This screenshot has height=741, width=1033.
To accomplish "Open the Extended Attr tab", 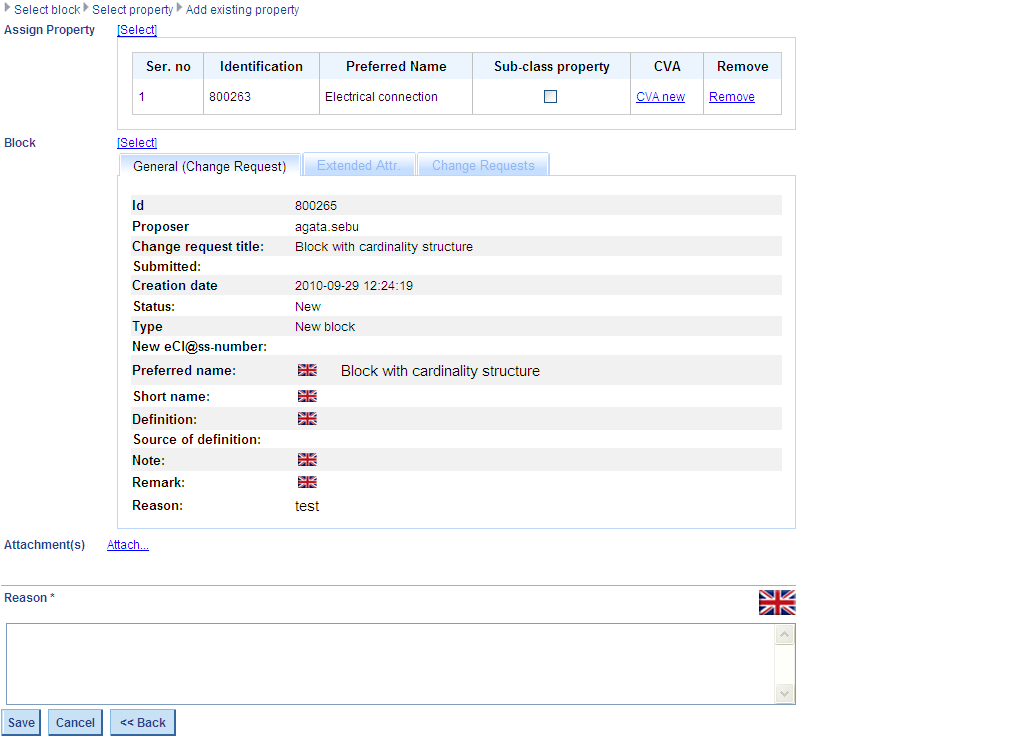I will click(x=357, y=166).
